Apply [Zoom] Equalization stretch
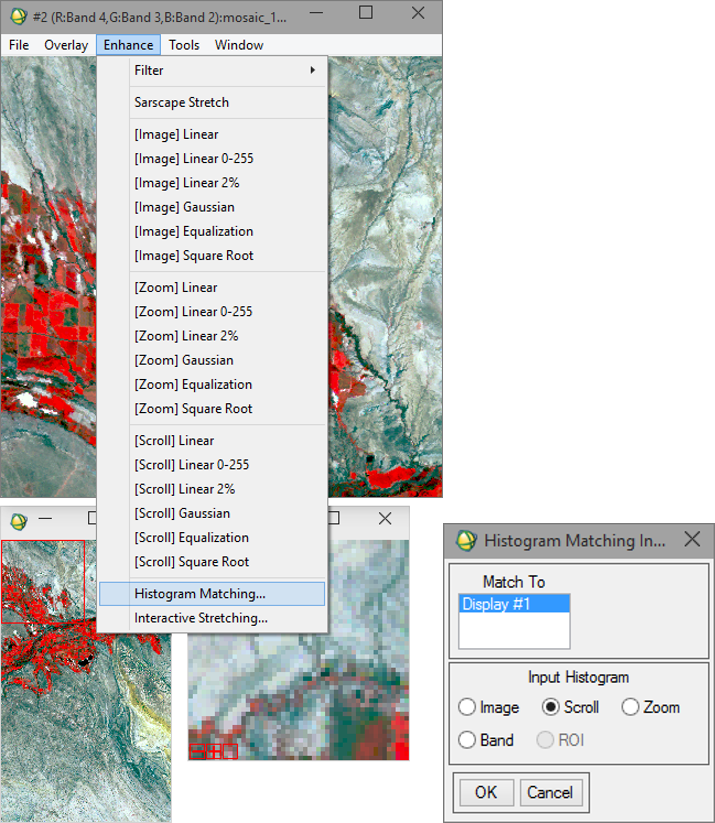The width and height of the screenshot is (715, 823). [212, 384]
